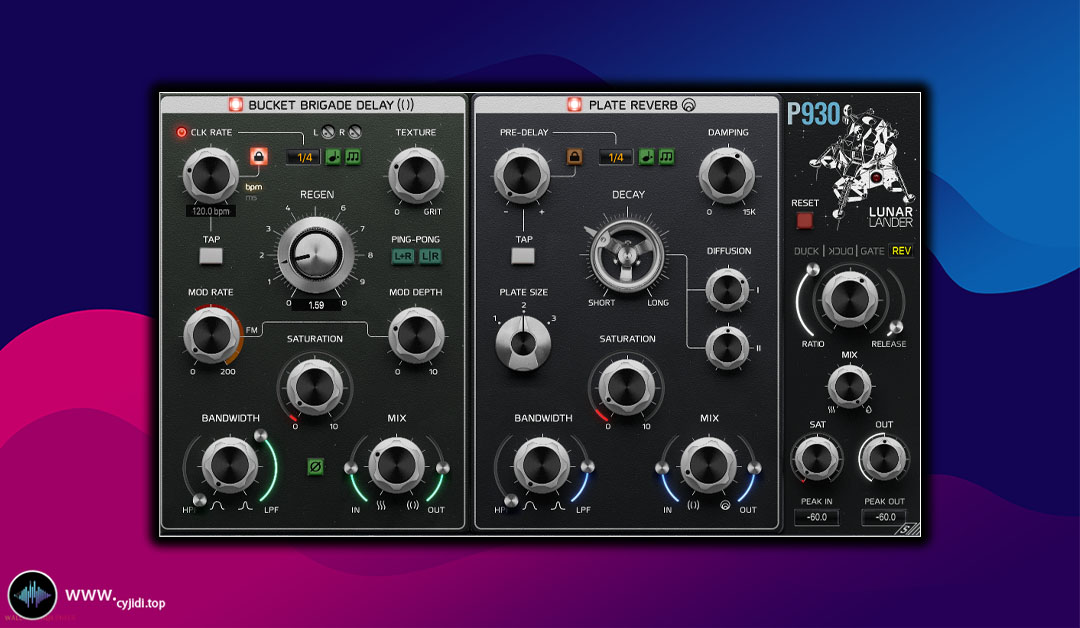Viewport: 1080px width, 628px height.
Task: Select the DUCK mode tab
Action: [x=807, y=251]
